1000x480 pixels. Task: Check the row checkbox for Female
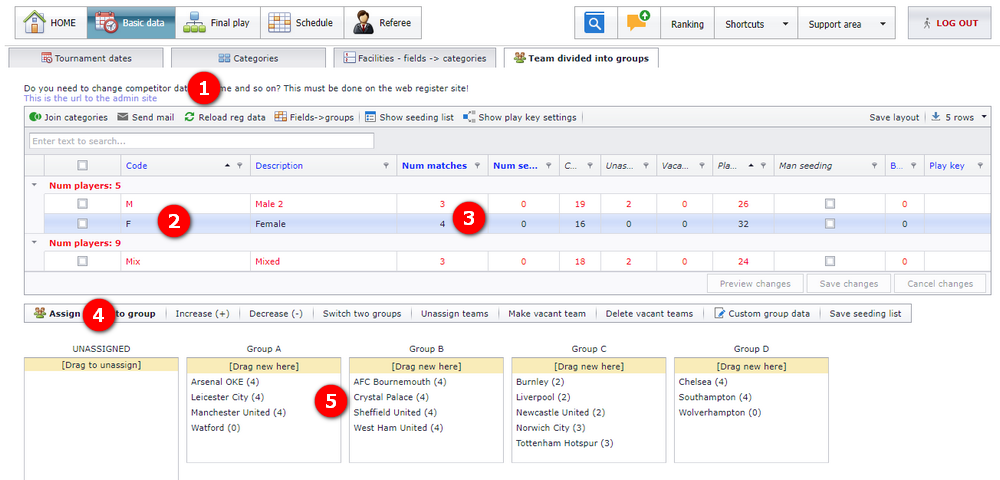(82, 224)
